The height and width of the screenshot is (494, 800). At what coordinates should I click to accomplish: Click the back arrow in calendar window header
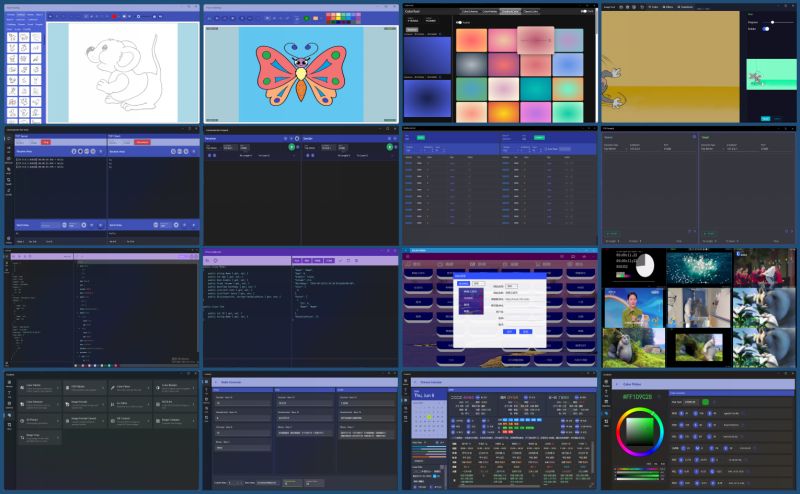tap(415, 382)
